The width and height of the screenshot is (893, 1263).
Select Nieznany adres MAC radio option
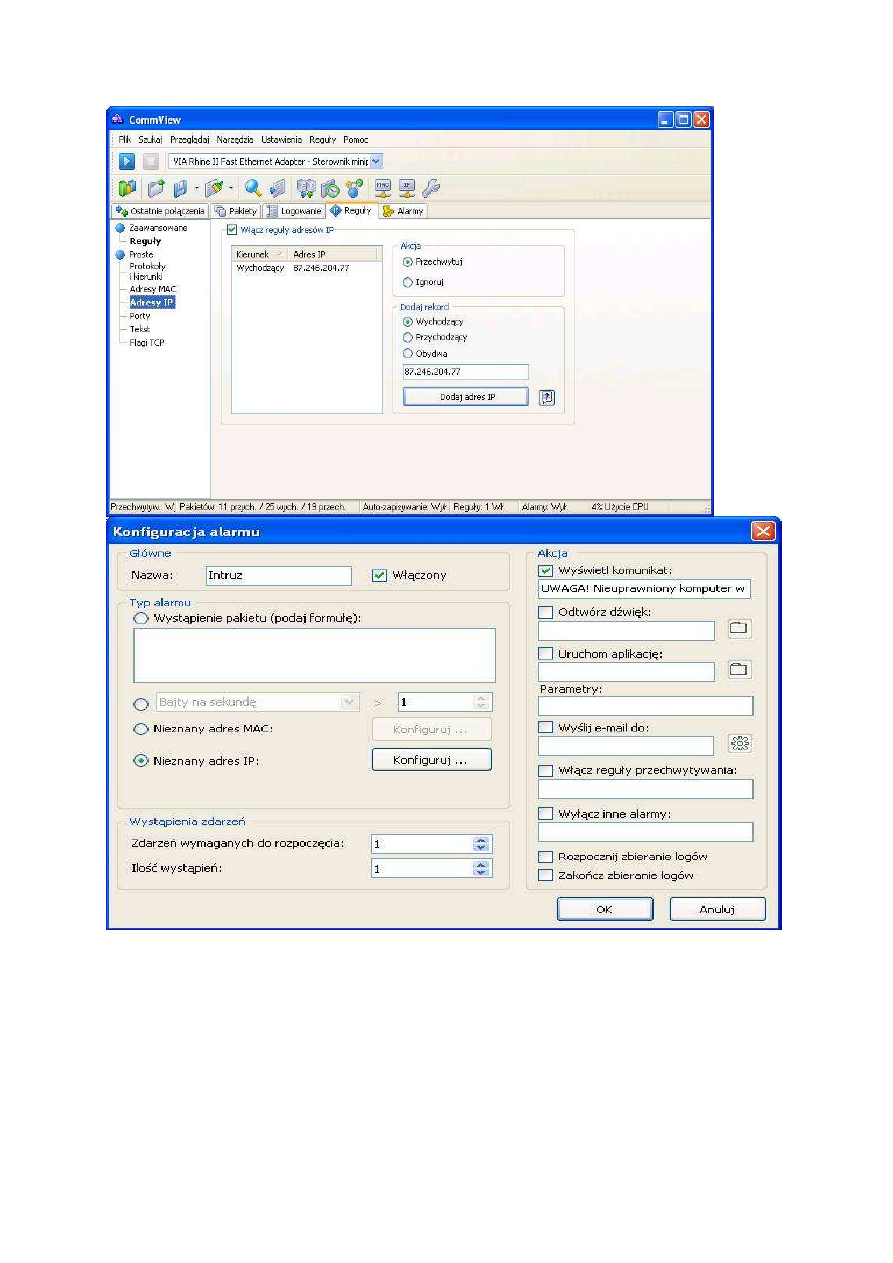(141, 729)
